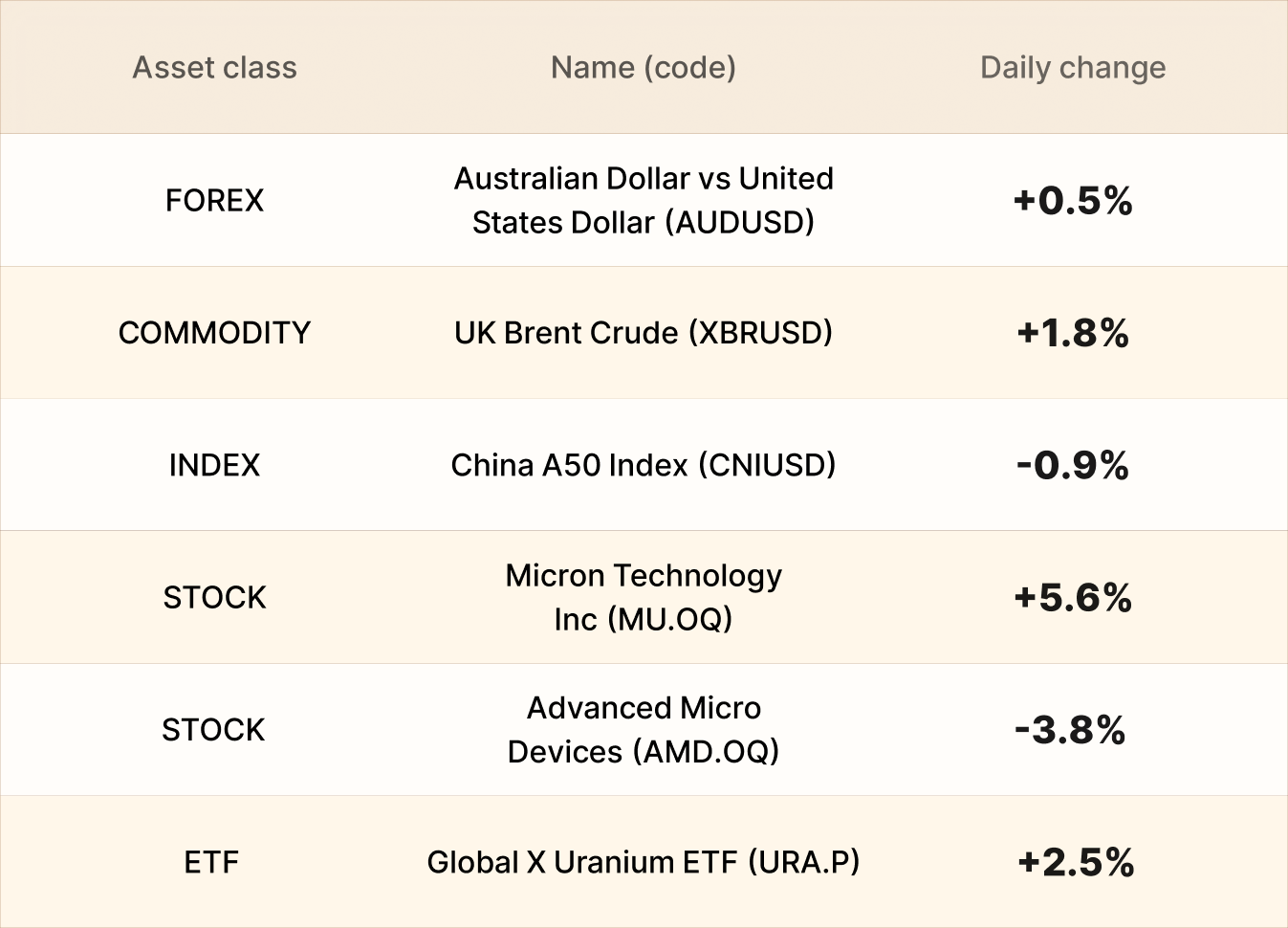
Task: Open the Global X Uranium ETF (URA.P) entry
Action: (644, 863)
